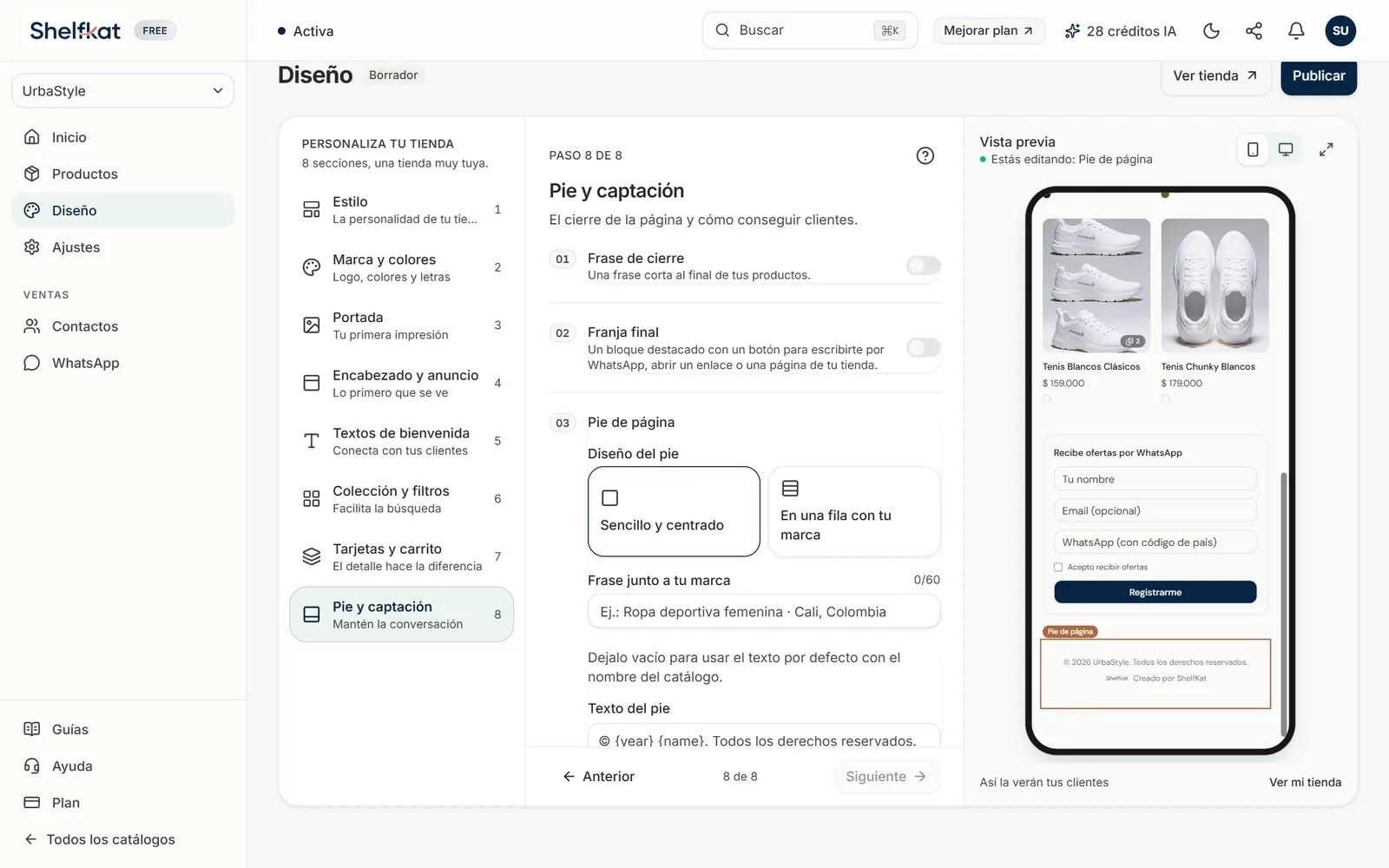Go back to Todos los catálogos
Screen dimensions: 1389x868
(x=100, y=839)
